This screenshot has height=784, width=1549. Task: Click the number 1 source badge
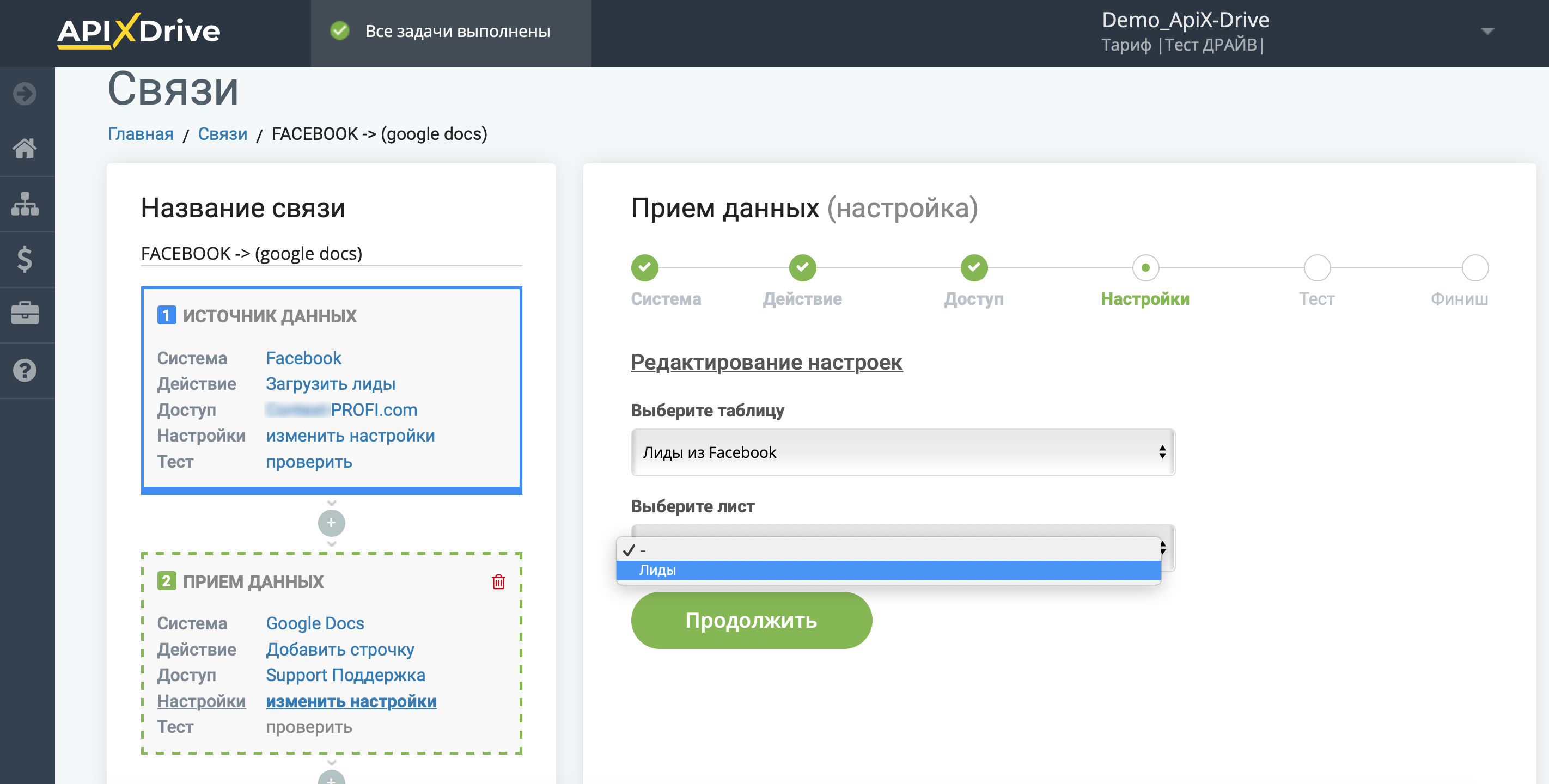(167, 315)
